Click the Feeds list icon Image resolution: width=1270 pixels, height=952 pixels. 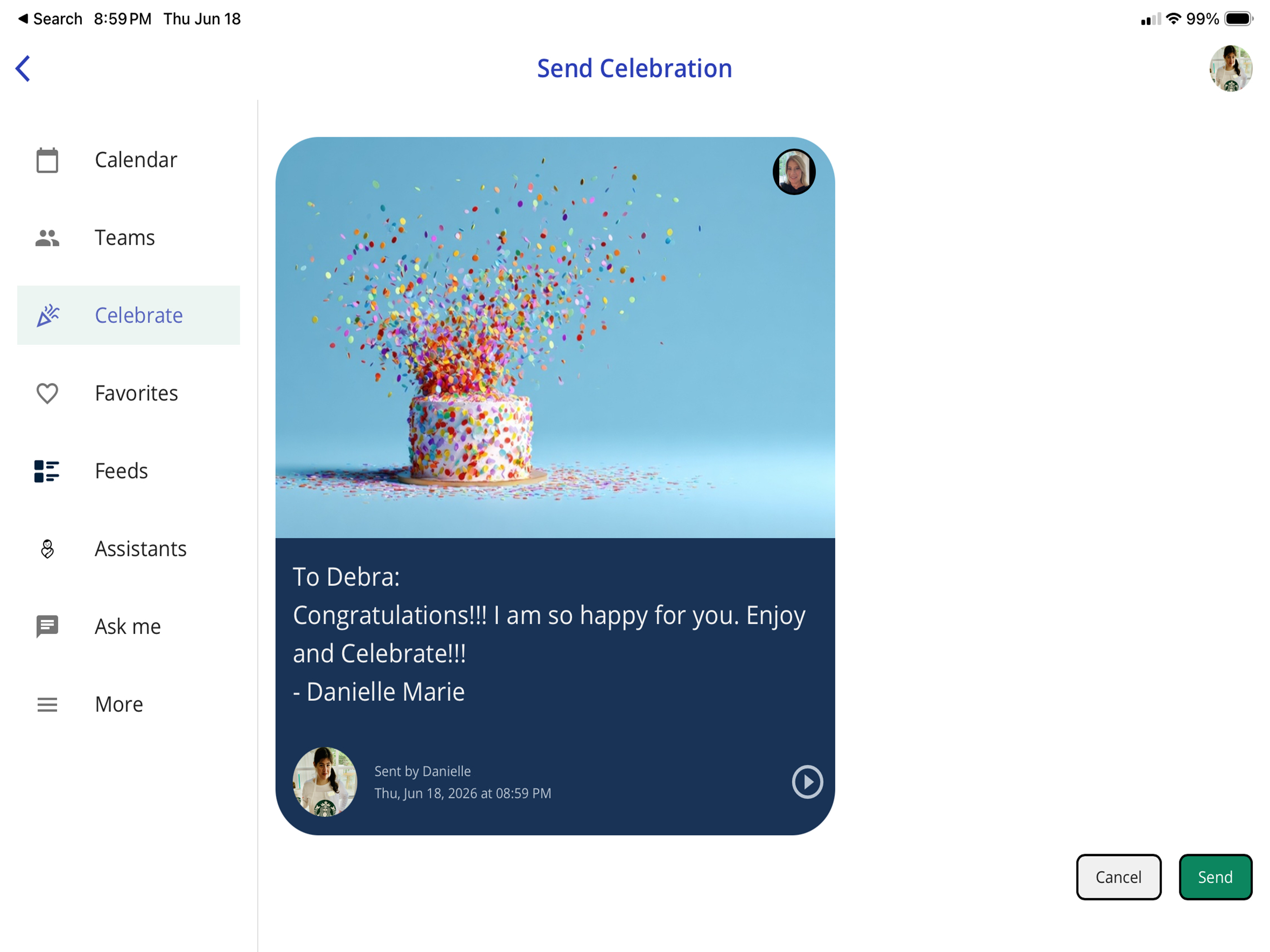tap(46, 471)
